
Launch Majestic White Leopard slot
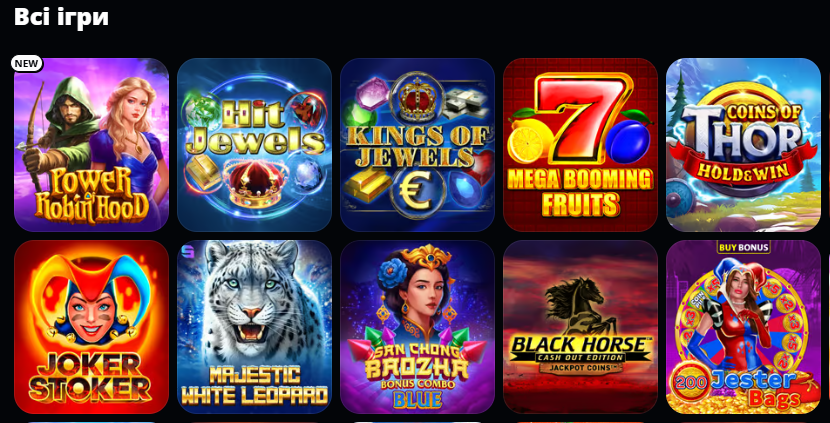coord(255,327)
